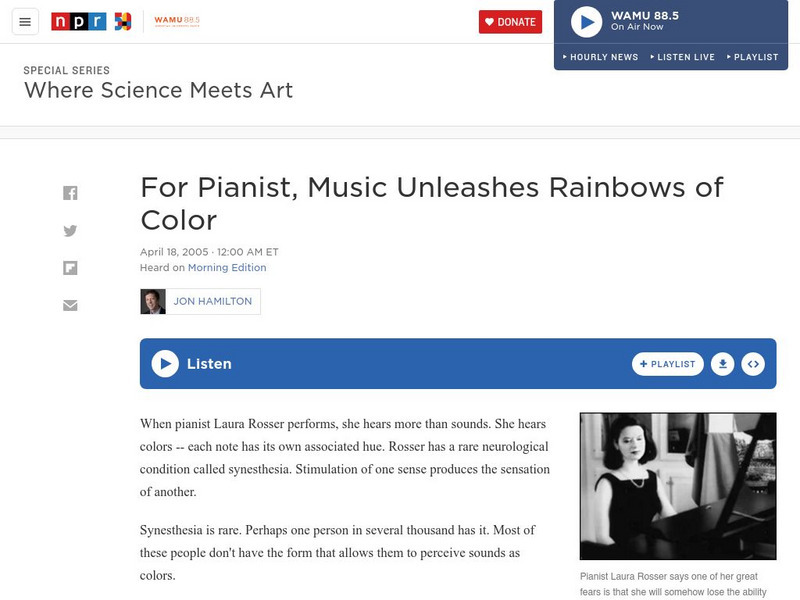Add story to playlist

[668, 364]
